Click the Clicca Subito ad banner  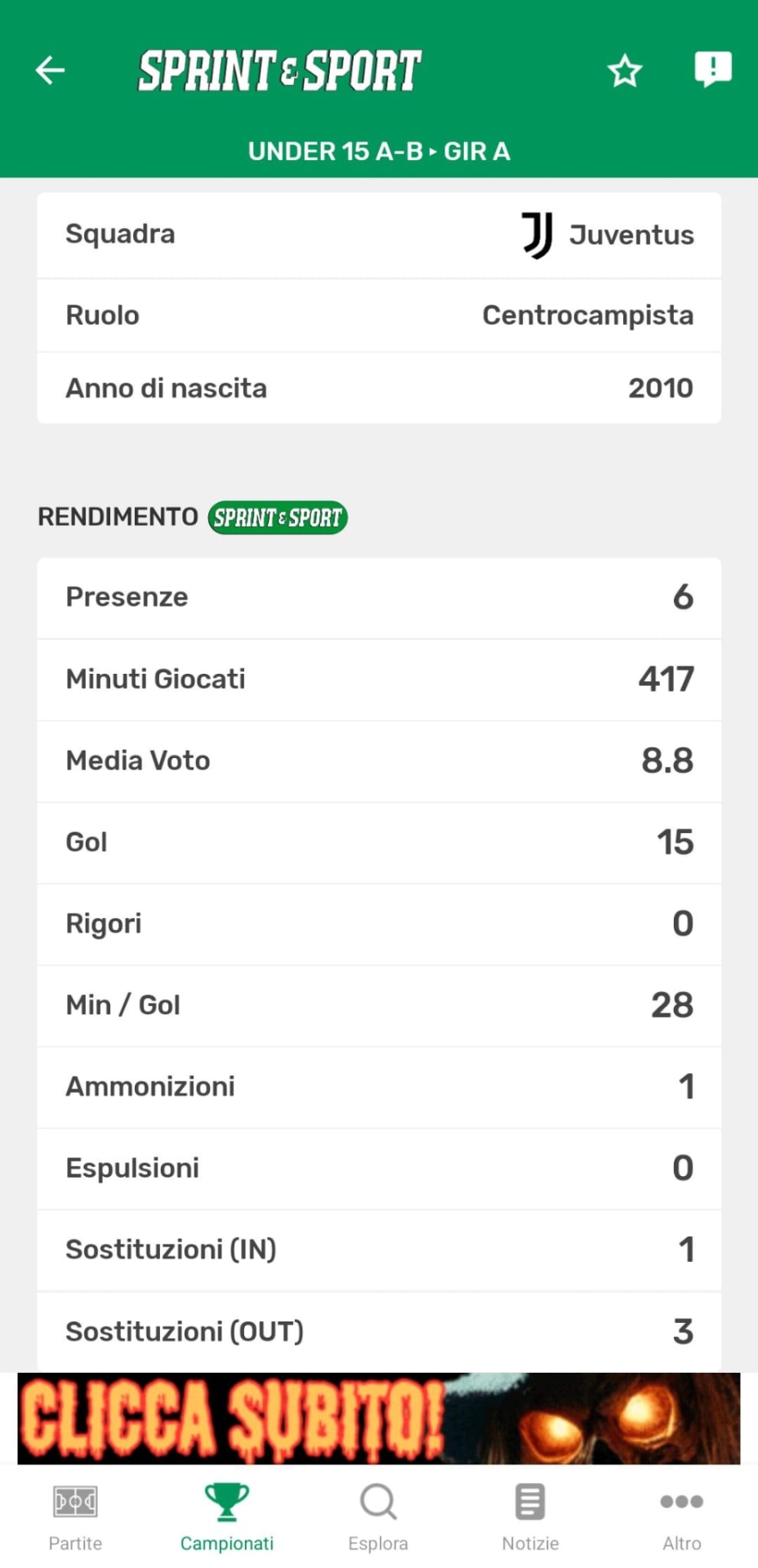tap(379, 1419)
